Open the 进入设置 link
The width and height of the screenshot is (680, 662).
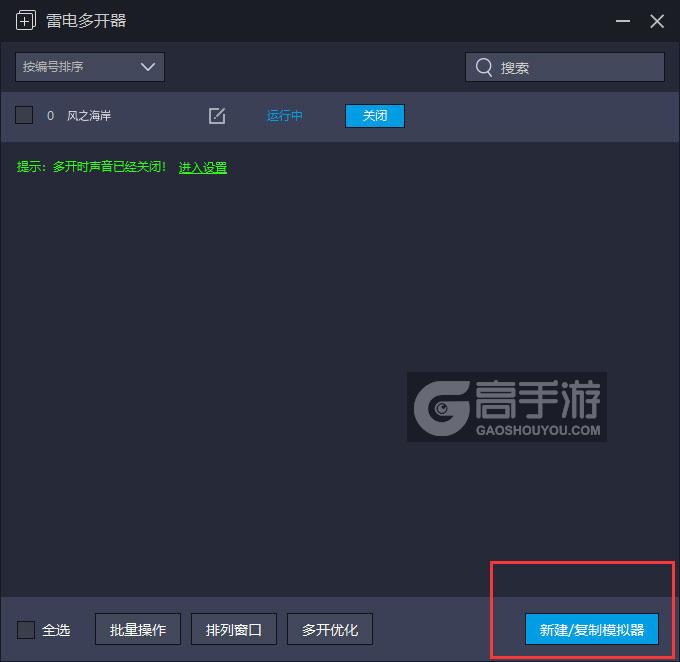203,167
